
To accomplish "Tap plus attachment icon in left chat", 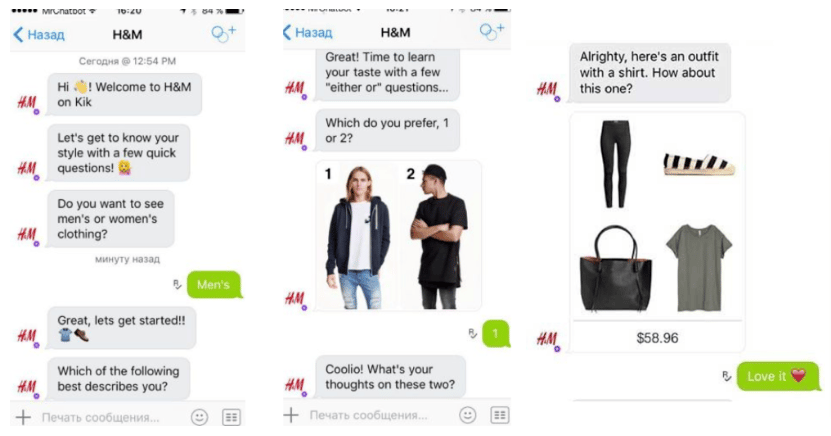I will click(x=23, y=417).
